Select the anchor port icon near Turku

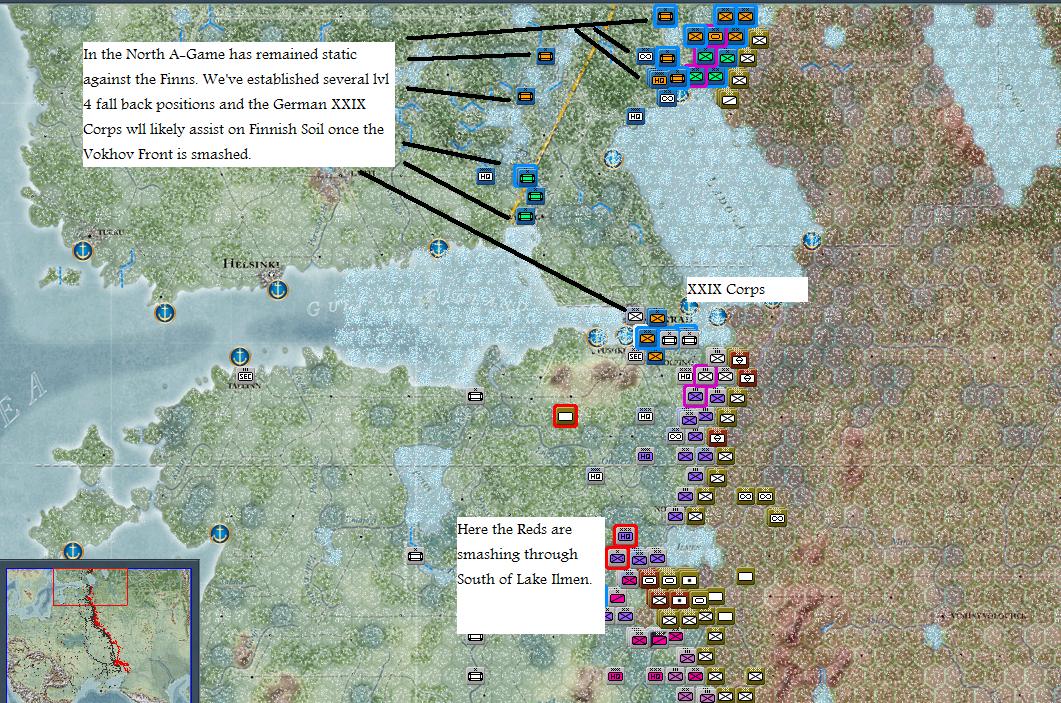point(83,251)
